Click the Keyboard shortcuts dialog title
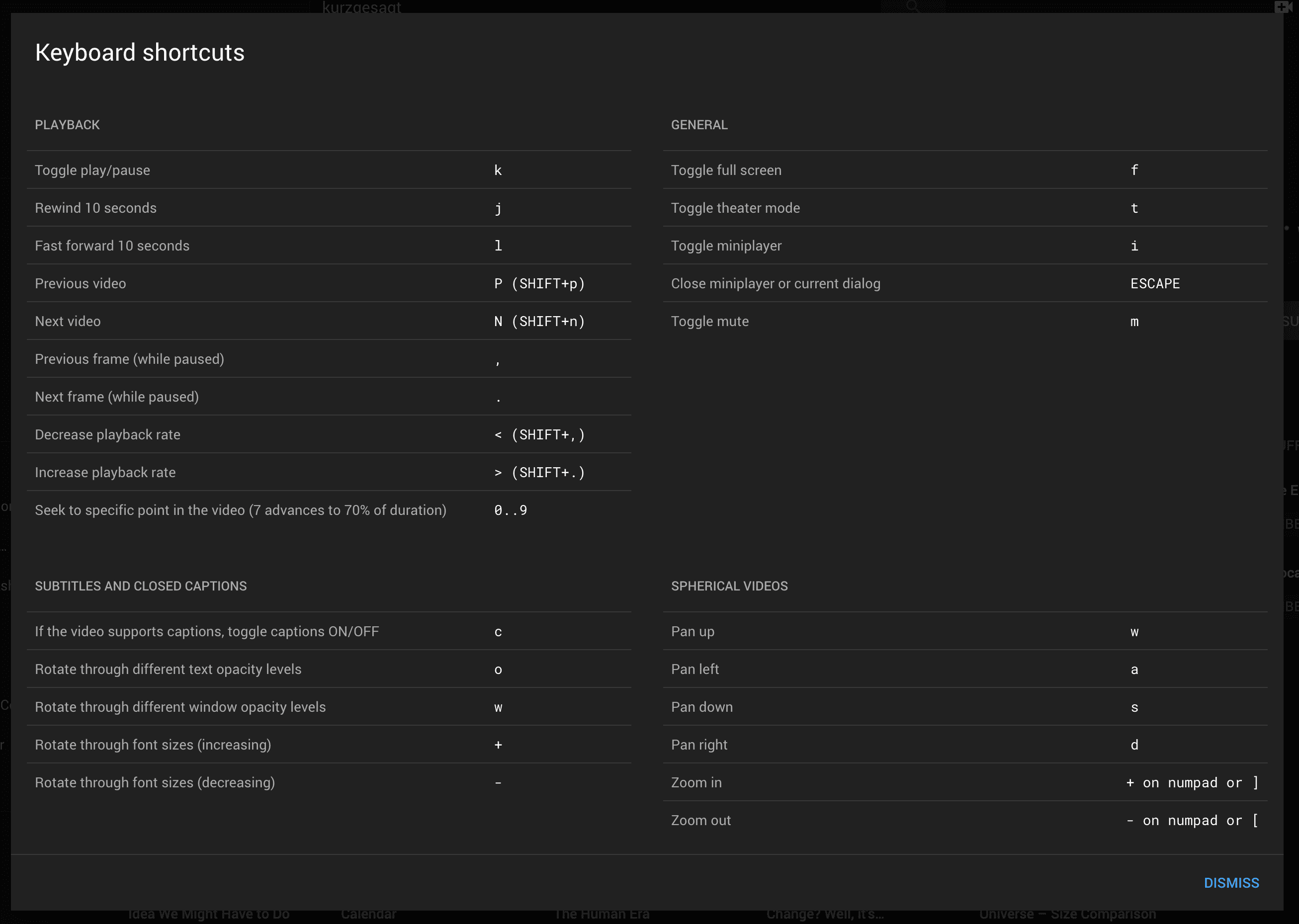Viewport: 1299px width, 924px height. tap(139, 52)
